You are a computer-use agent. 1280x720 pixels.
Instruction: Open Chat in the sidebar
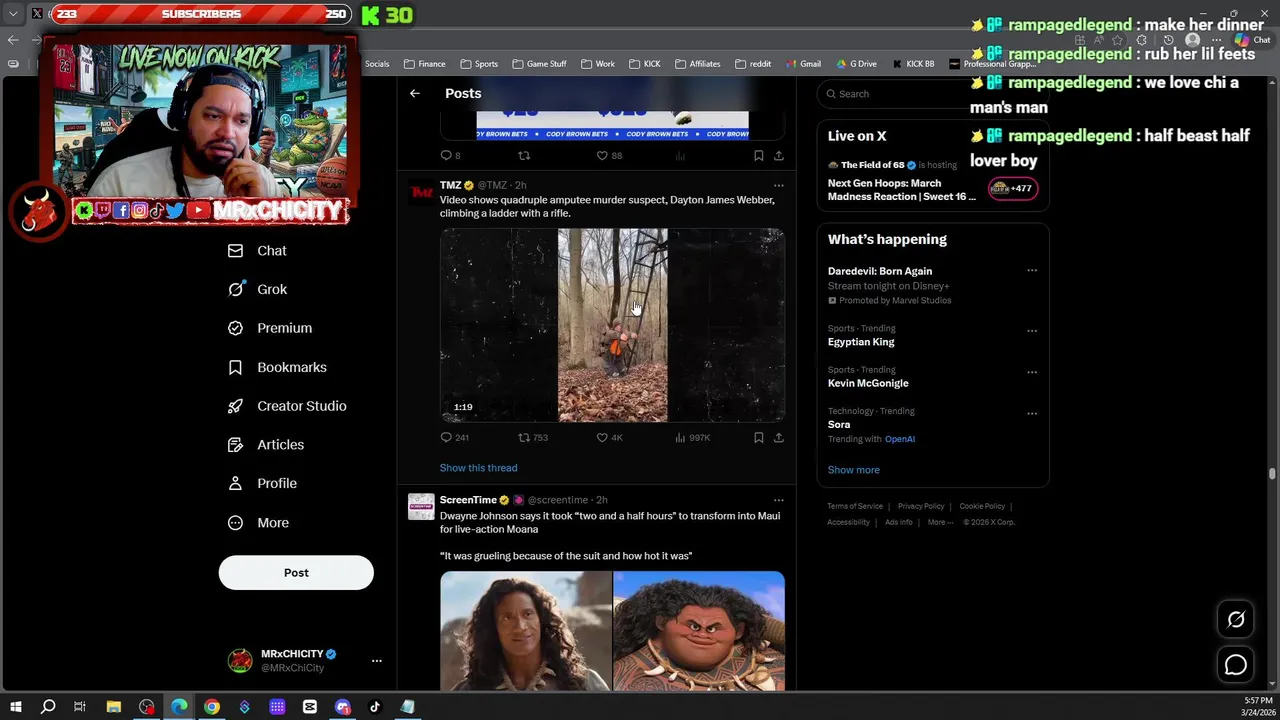tap(257, 251)
